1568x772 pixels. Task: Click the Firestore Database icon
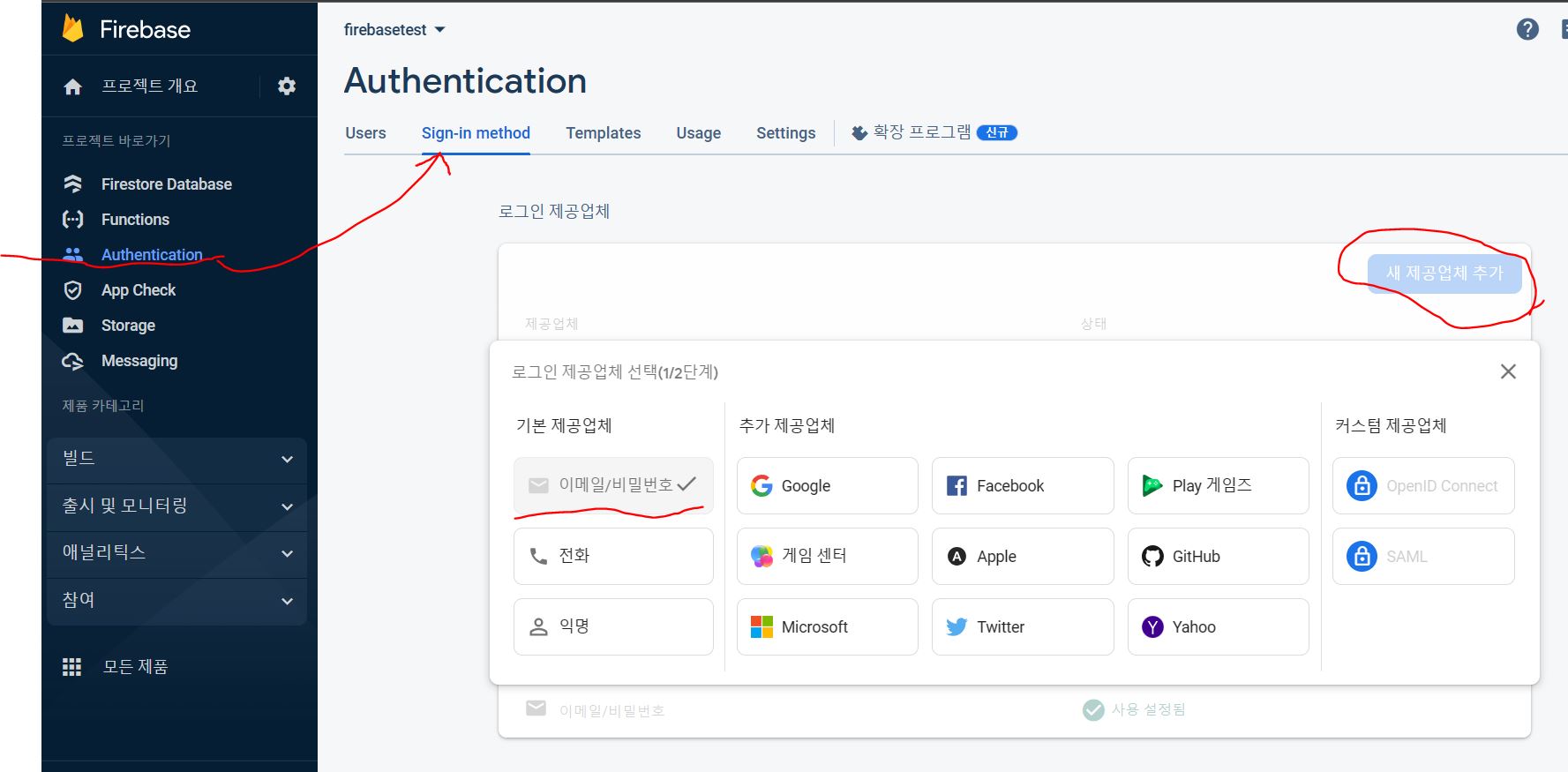pos(73,184)
